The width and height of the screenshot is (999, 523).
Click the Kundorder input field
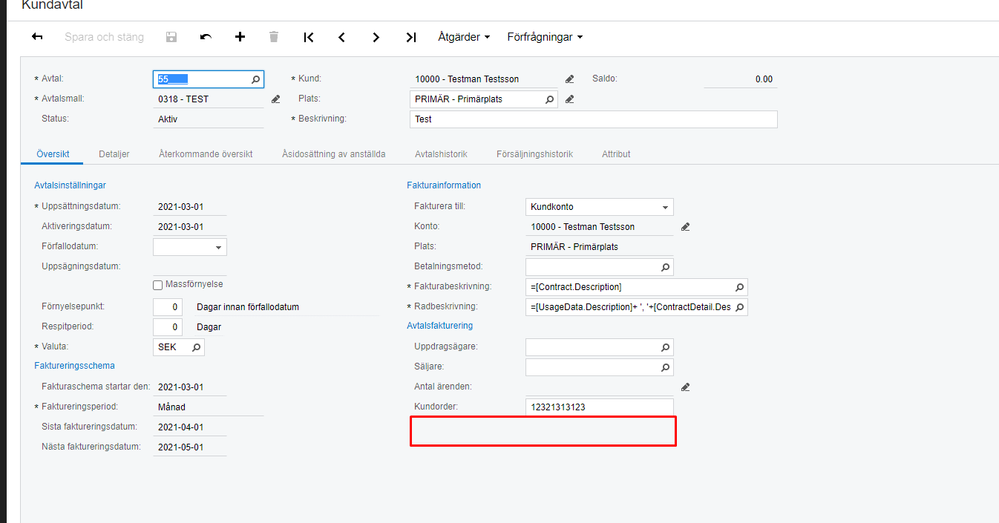coord(599,407)
